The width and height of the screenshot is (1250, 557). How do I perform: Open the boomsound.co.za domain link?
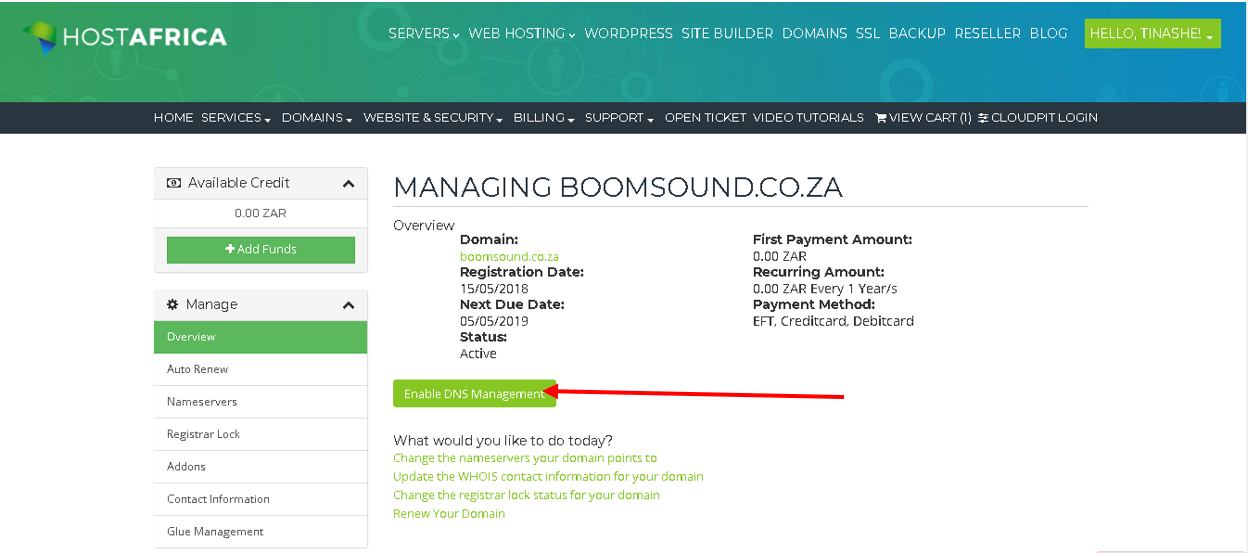coord(509,257)
